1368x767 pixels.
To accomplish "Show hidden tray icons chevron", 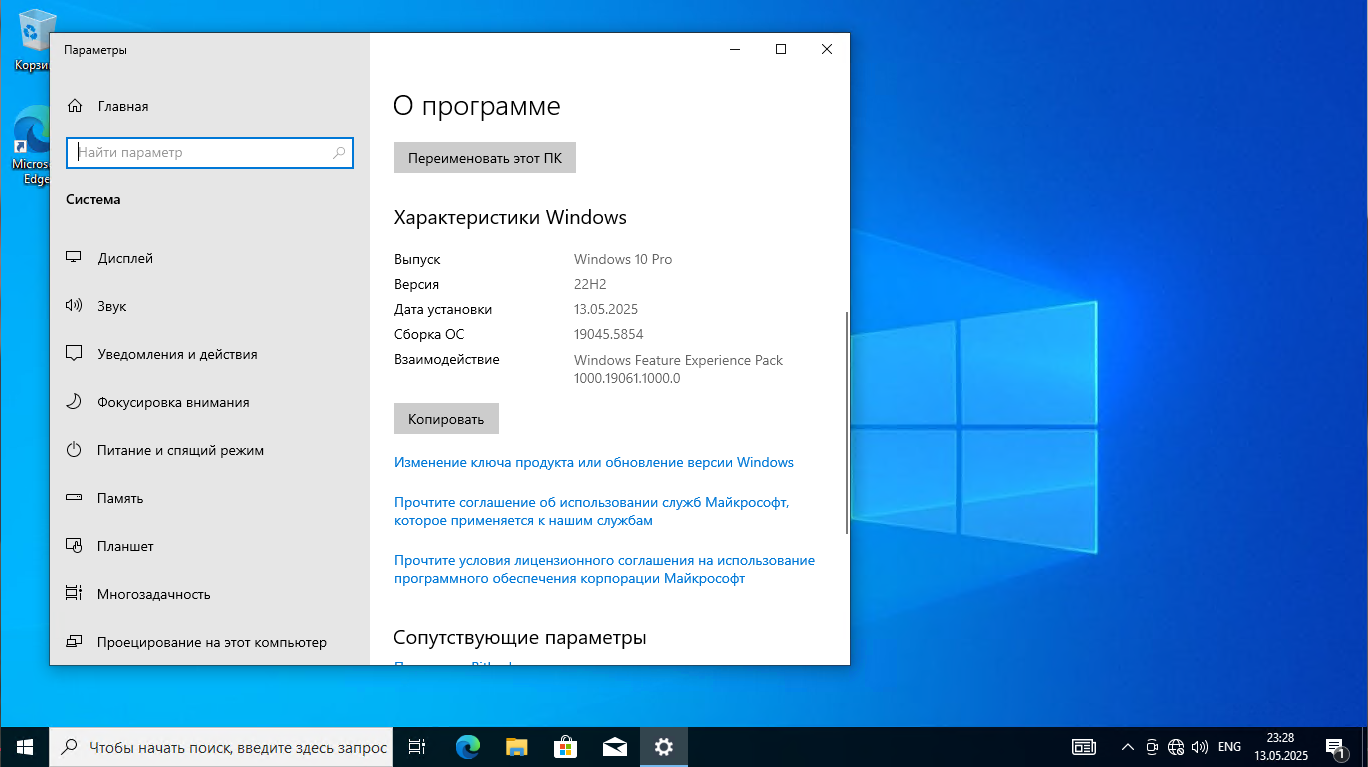I will click(x=1128, y=747).
